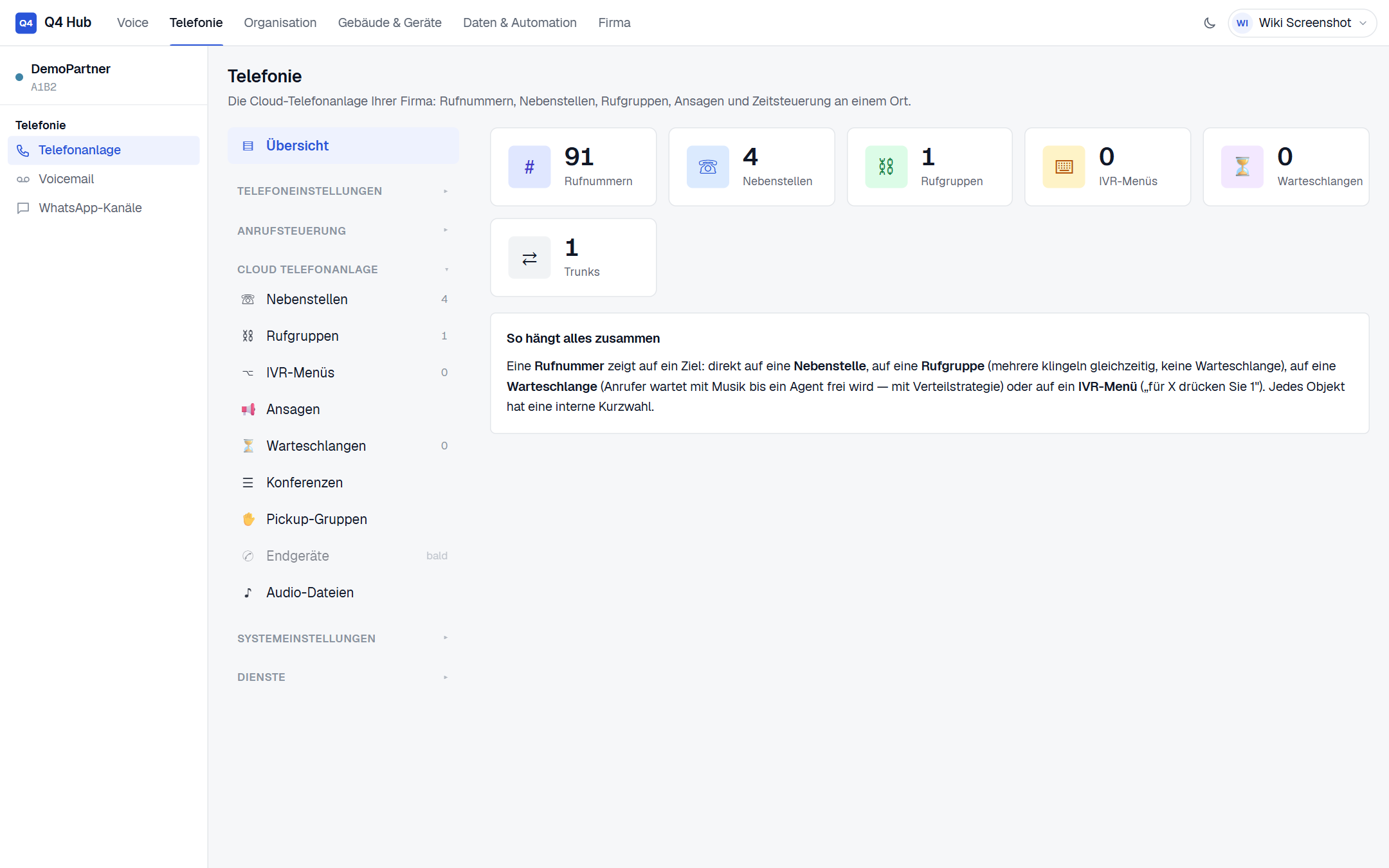Expand the Anrufsteuerung section
1389x868 pixels.
click(343, 231)
